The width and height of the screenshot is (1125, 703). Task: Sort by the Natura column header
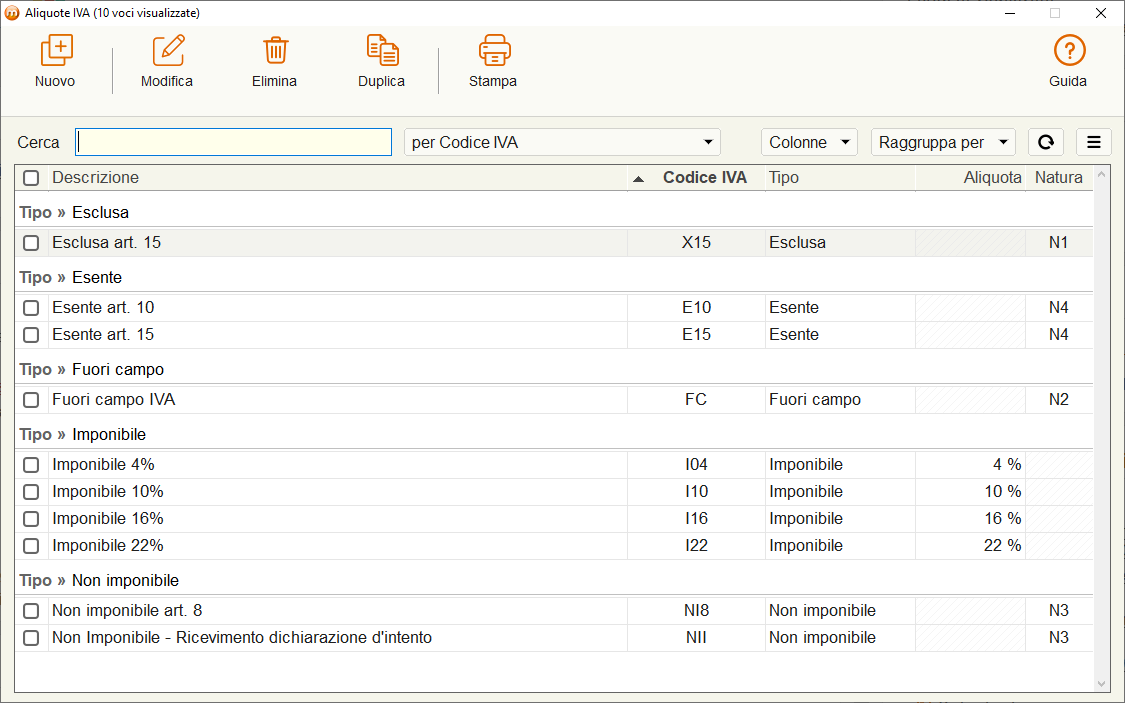(1059, 178)
